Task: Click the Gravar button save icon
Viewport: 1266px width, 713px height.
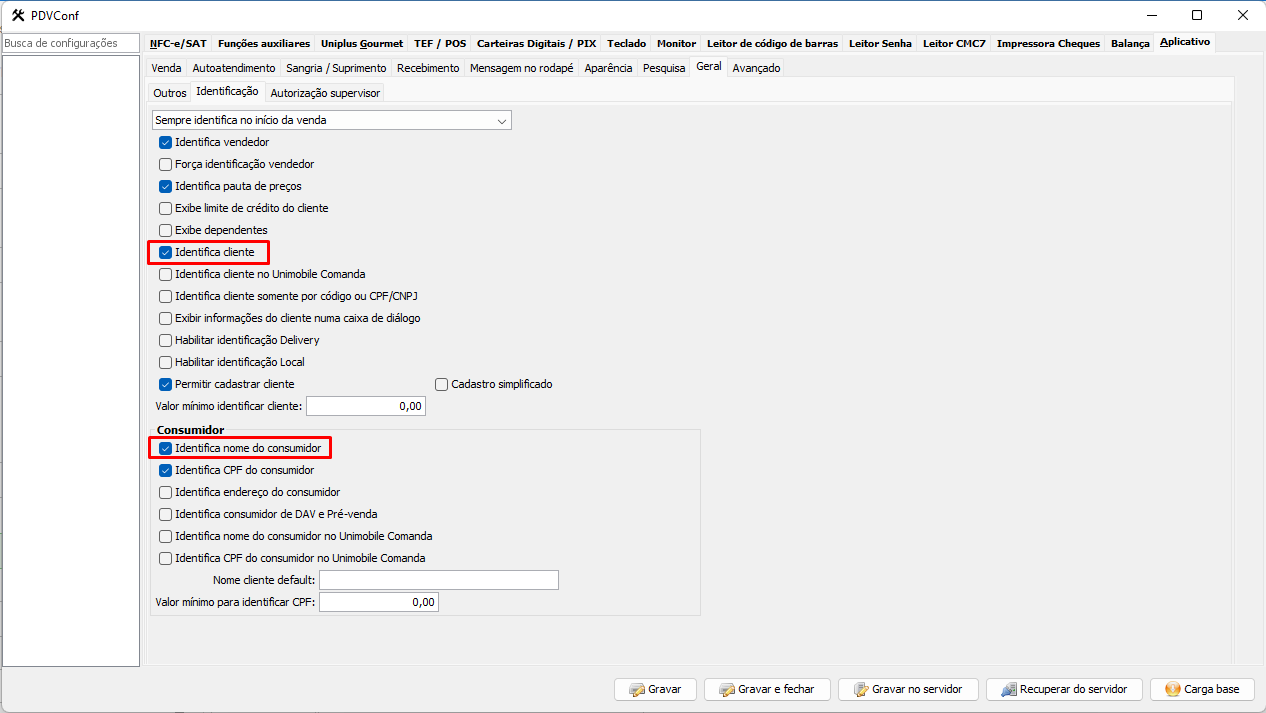Action: [636, 690]
